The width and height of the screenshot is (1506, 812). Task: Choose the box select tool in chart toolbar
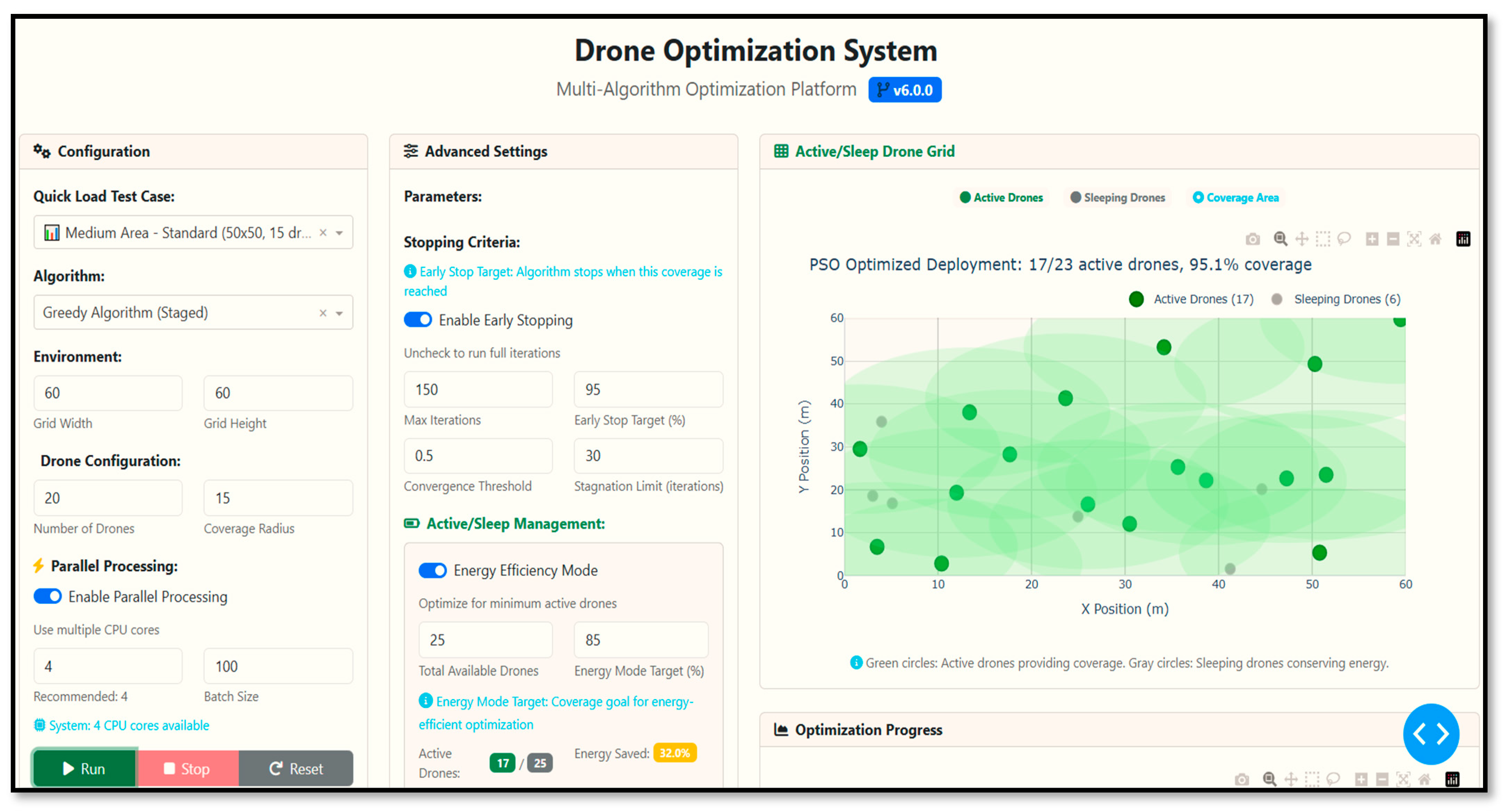pos(1322,239)
